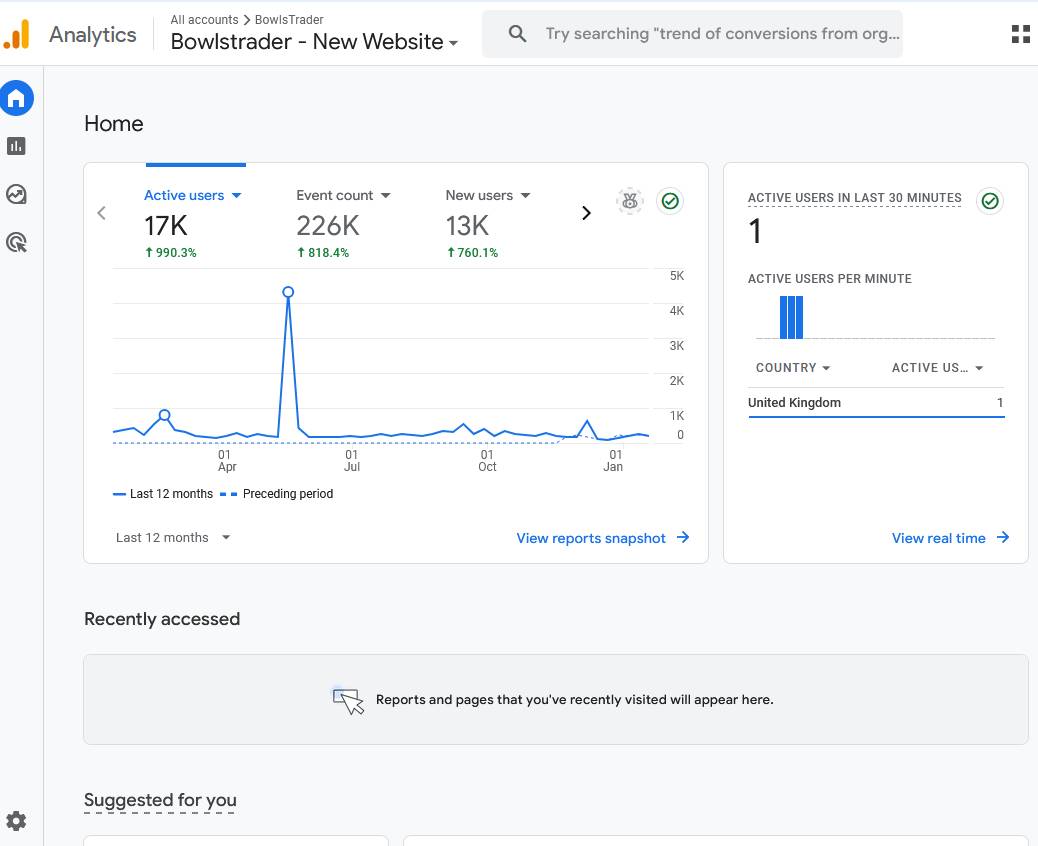This screenshot has height=846, width=1038.
Task: Open the Explore icon in sidebar
Action: click(x=17, y=194)
